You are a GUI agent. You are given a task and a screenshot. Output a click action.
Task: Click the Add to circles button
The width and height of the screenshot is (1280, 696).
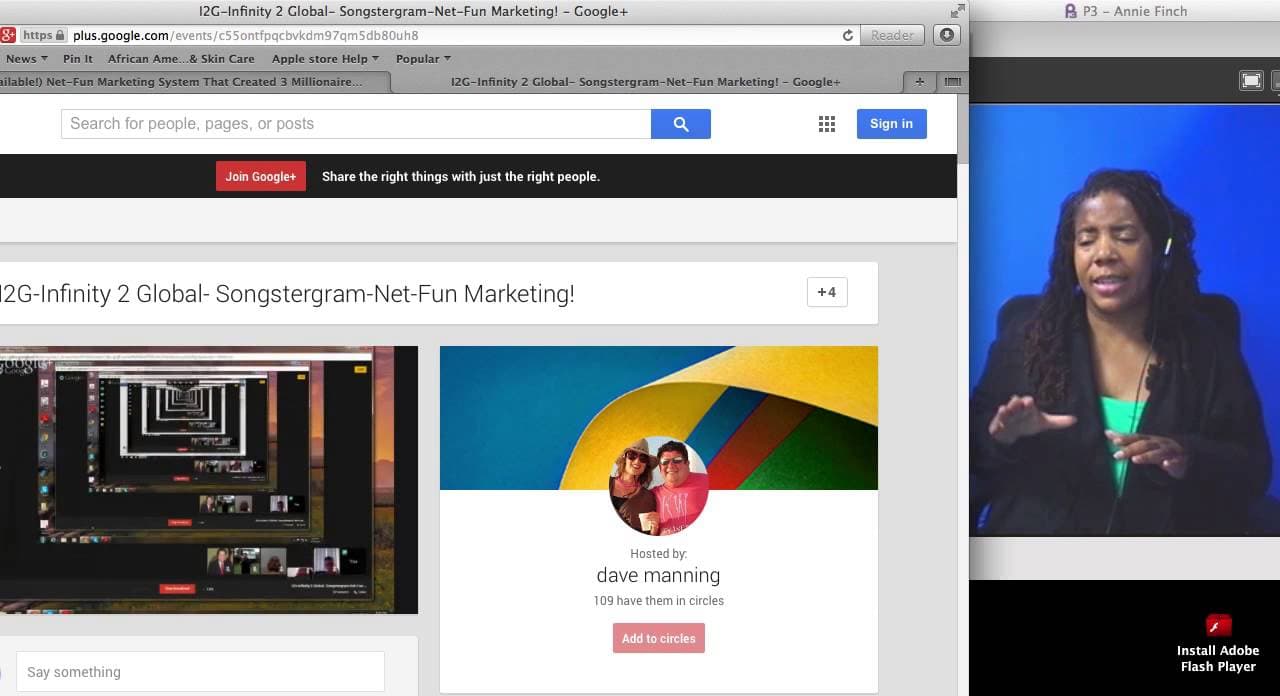tap(659, 638)
